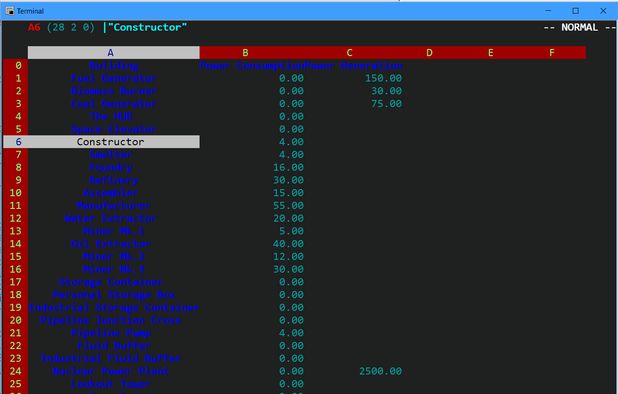Screen dimensions: 618x394
Task: Select the Space Elevator cell
Action: (114, 129)
